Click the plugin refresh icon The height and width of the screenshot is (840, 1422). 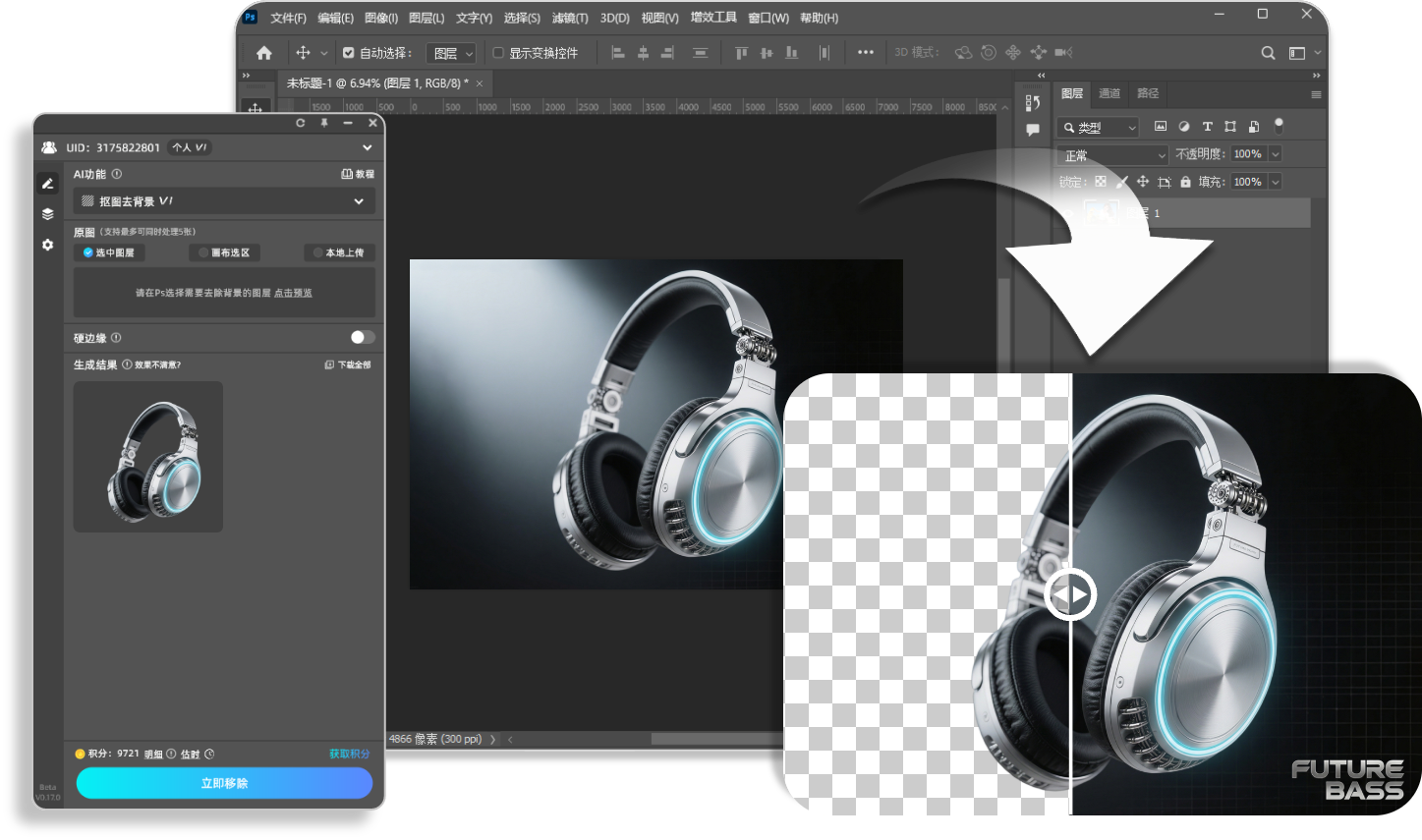pyautogui.click(x=301, y=123)
